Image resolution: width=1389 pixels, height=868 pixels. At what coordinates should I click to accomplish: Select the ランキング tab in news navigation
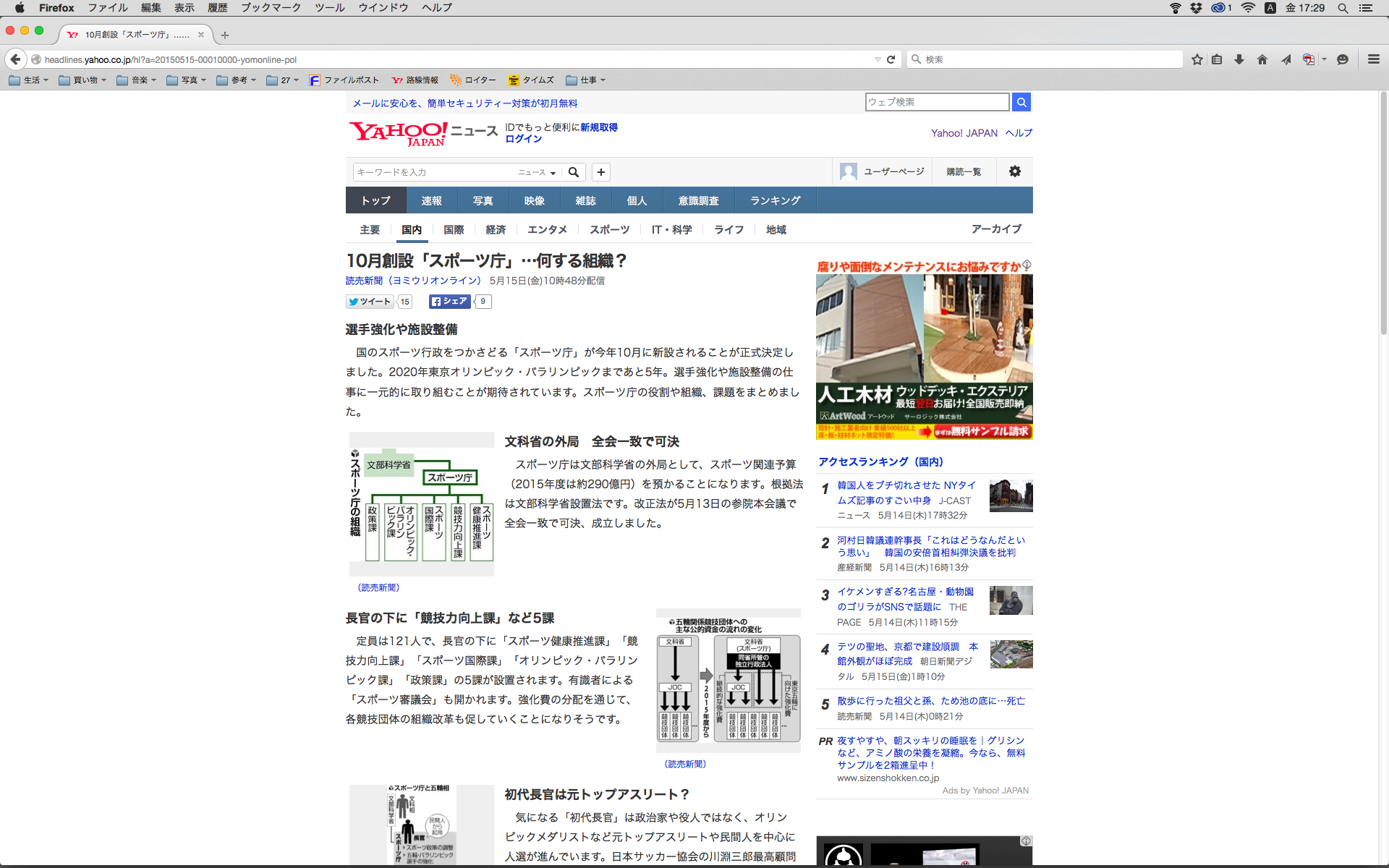[x=775, y=200]
